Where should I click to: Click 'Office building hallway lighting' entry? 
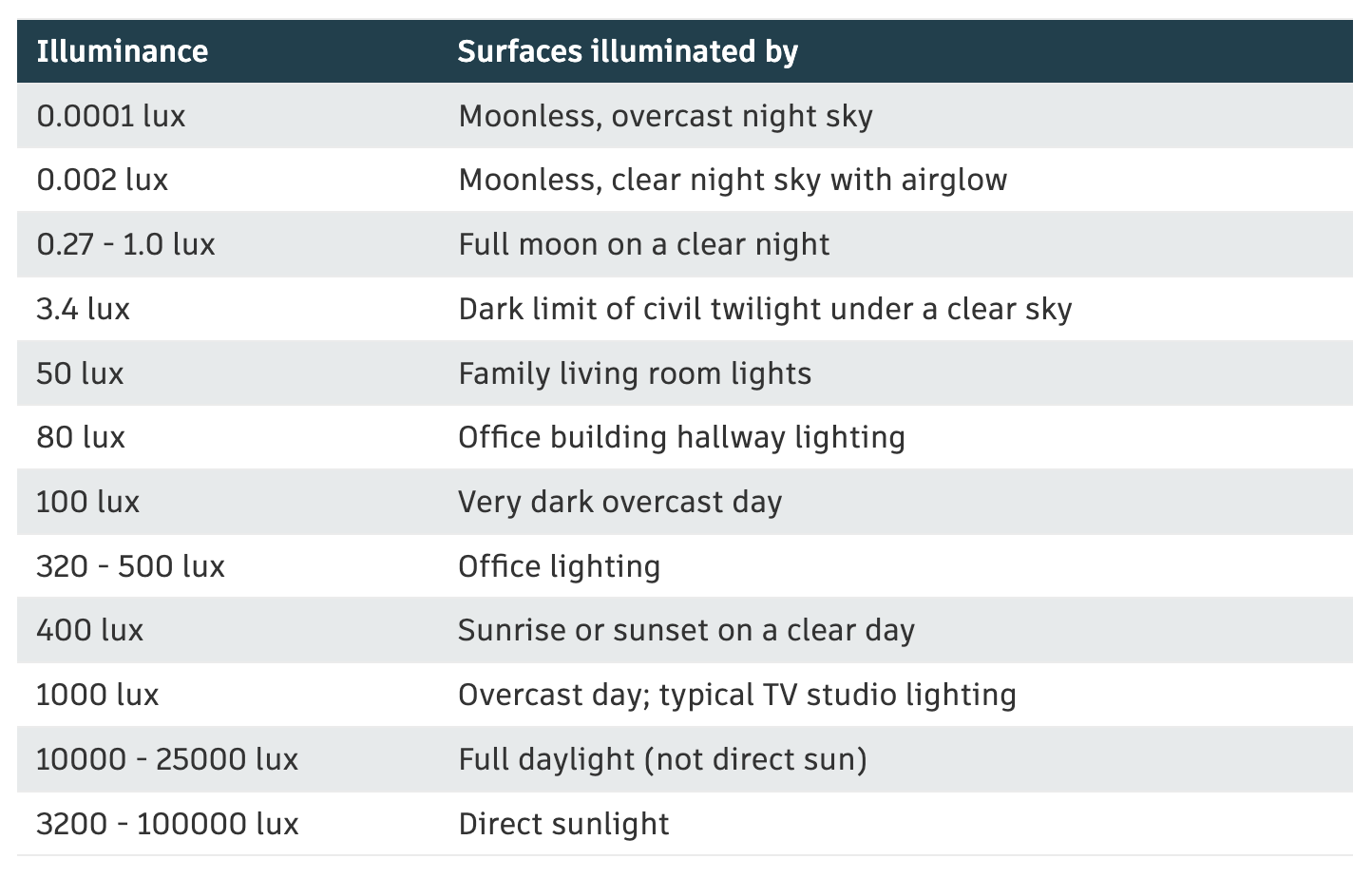[681, 437]
